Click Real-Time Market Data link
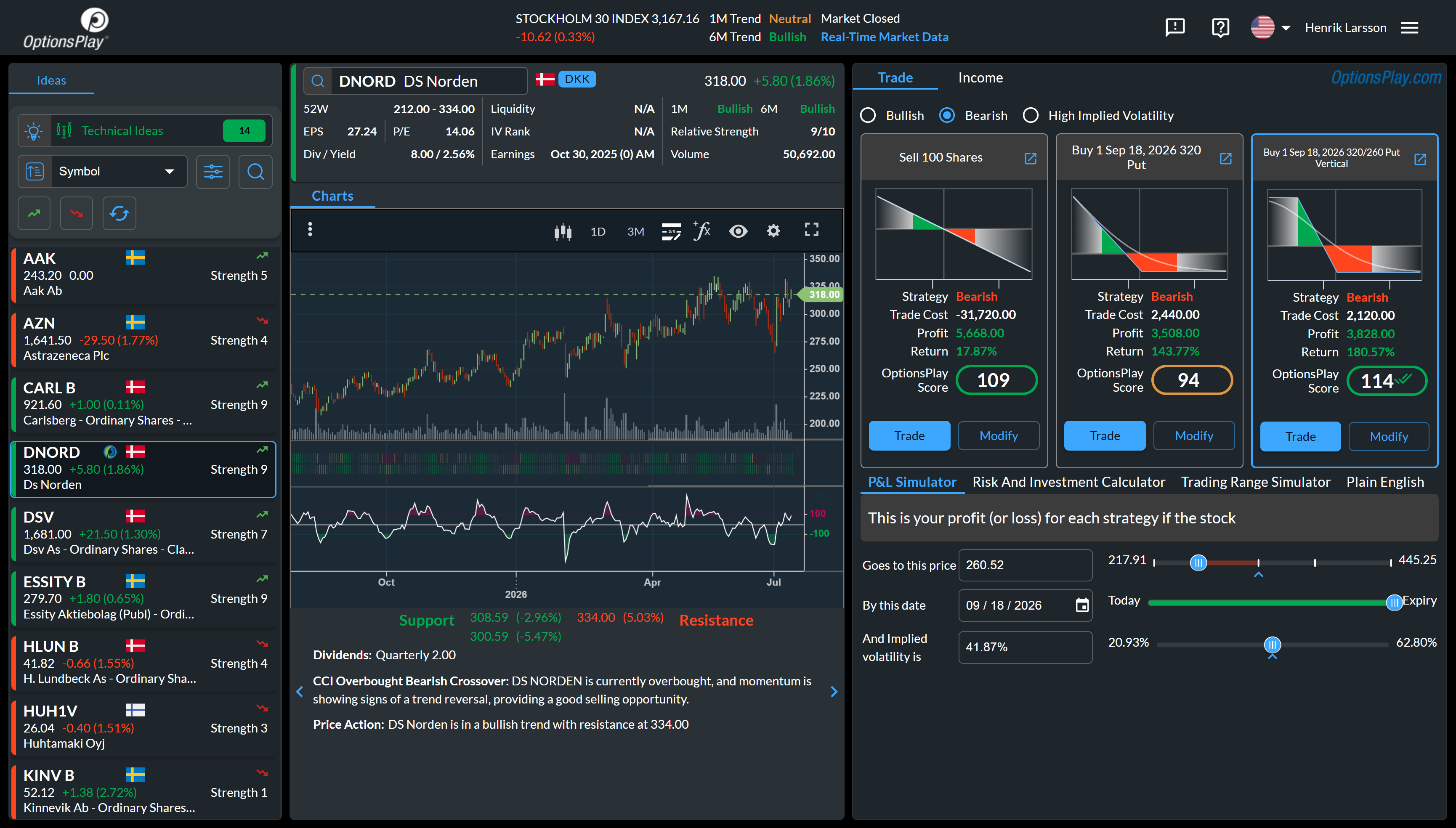 tap(884, 37)
